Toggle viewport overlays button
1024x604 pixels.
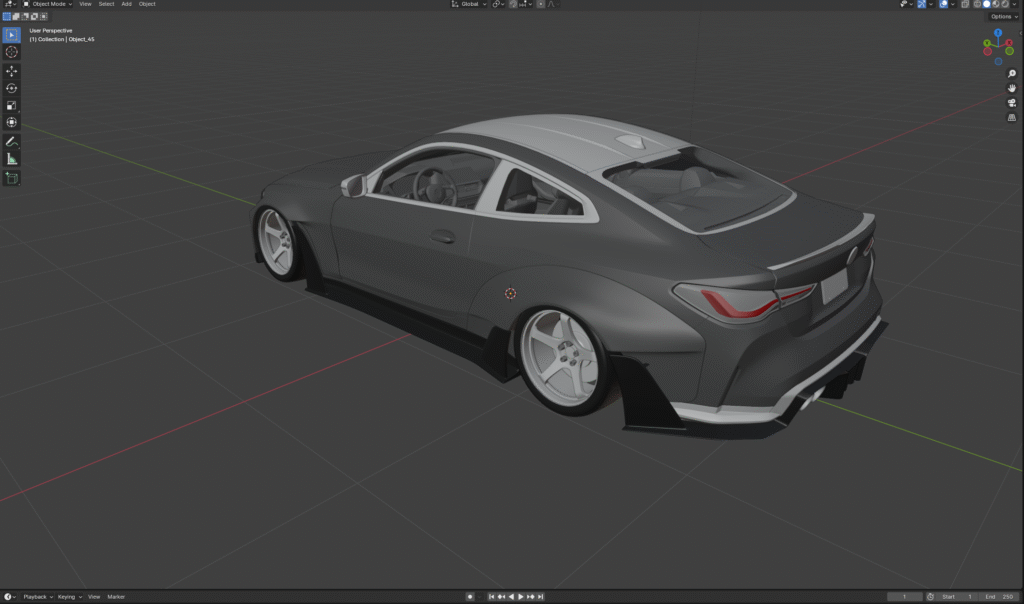[944, 4]
